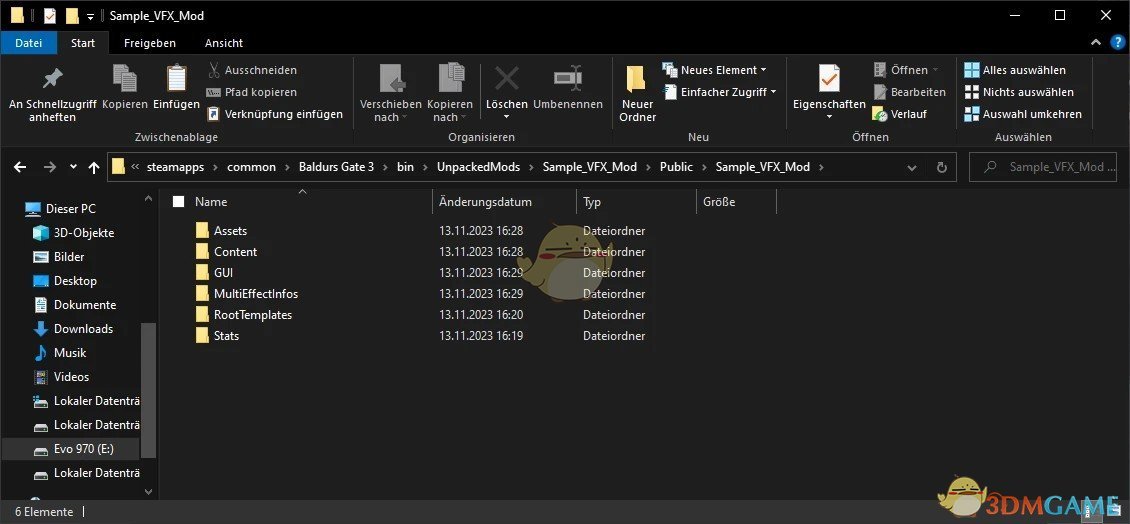1130x524 pixels.
Task: Click Auswahl umkehren
Action: point(1023,114)
